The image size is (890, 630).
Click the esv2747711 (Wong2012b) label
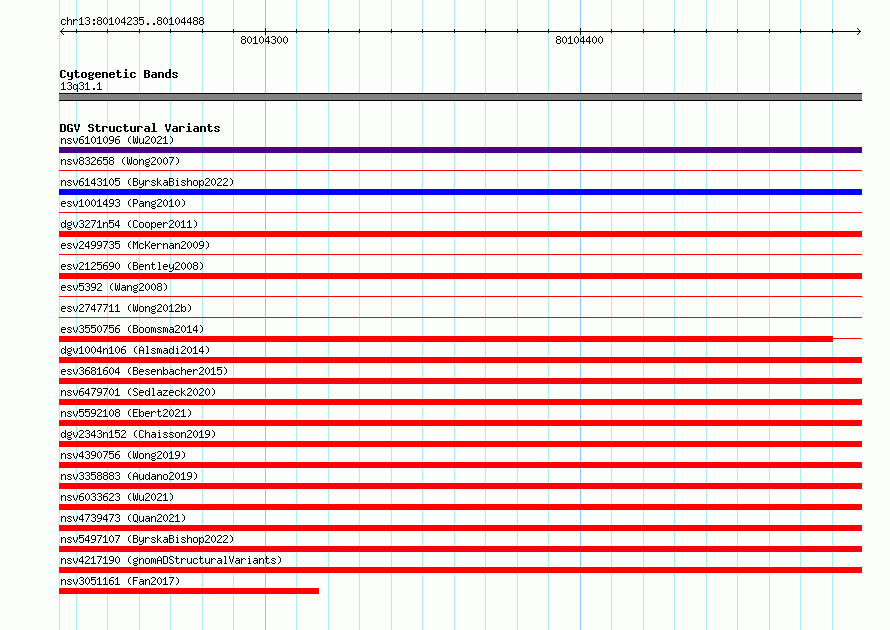(126, 308)
